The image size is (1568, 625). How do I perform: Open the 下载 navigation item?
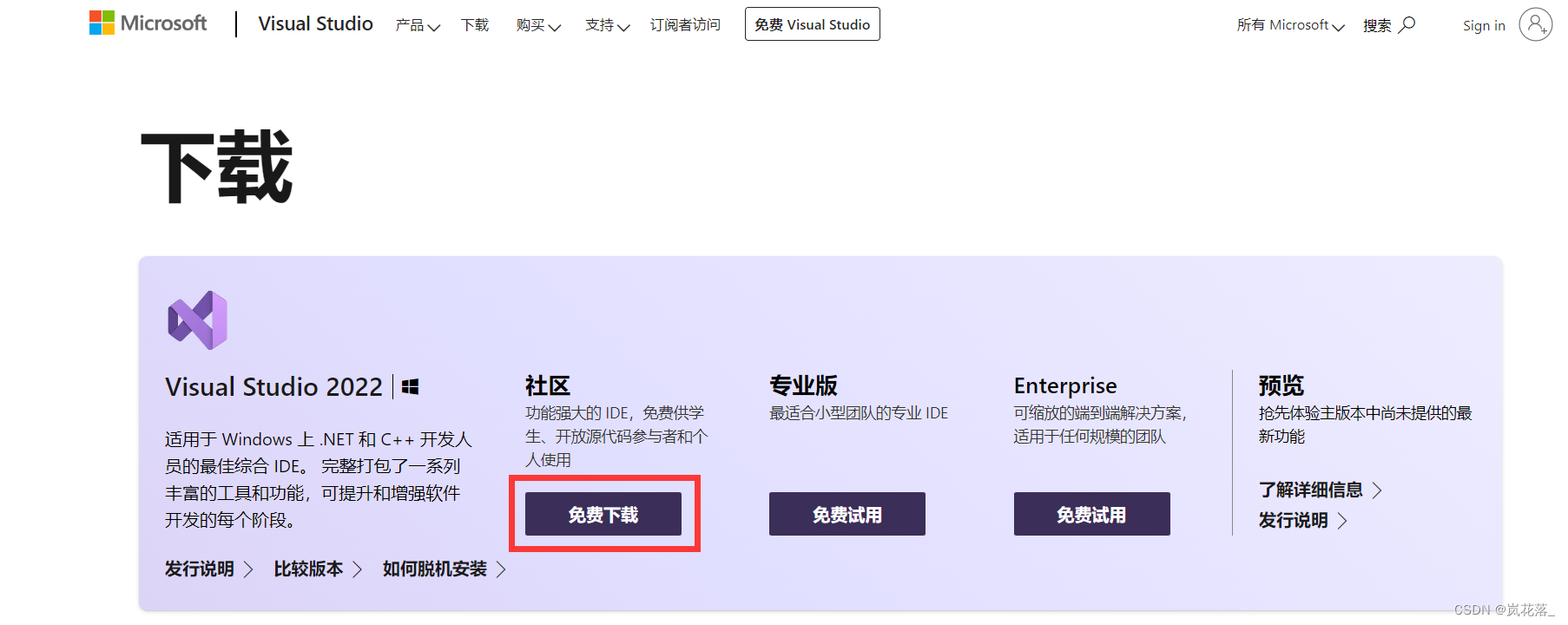click(x=475, y=25)
